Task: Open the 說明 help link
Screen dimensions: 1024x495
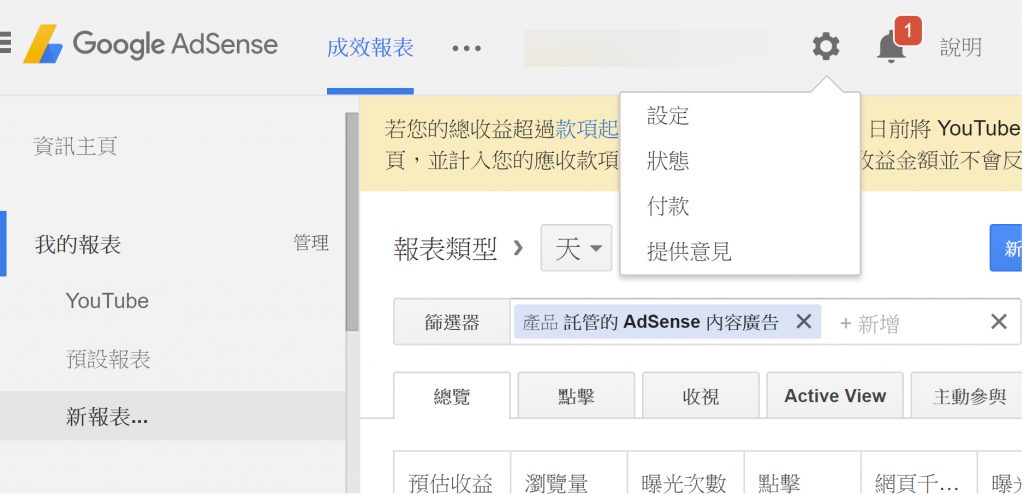Action: pyautogui.click(x=961, y=47)
